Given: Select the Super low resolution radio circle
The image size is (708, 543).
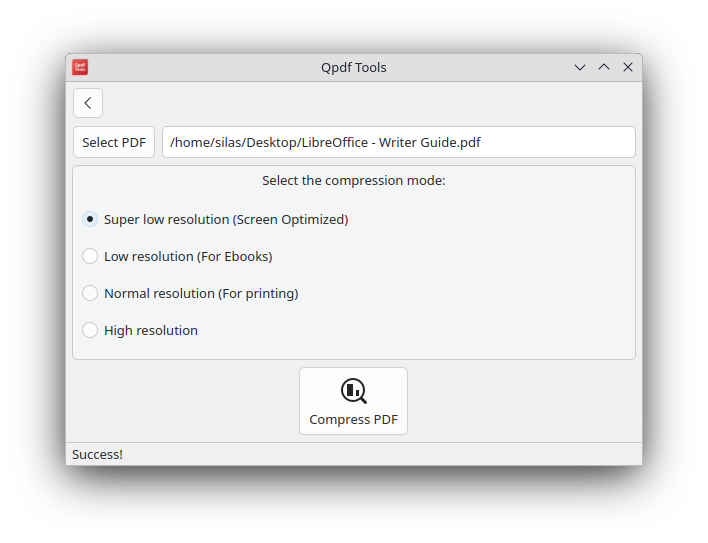Looking at the screenshot, I should pyautogui.click(x=90, y=219).
